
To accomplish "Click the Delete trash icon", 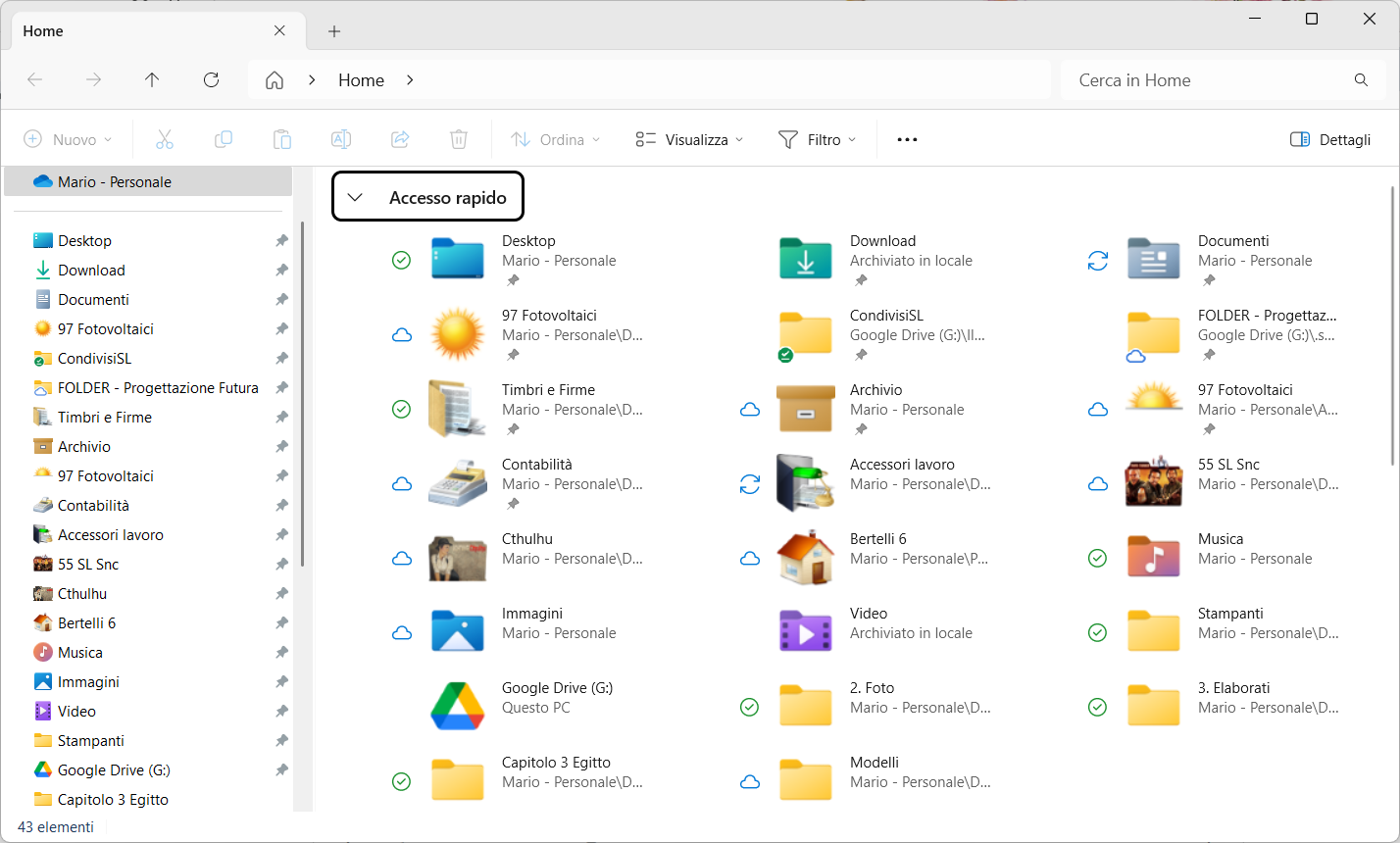I will [459, 139].
